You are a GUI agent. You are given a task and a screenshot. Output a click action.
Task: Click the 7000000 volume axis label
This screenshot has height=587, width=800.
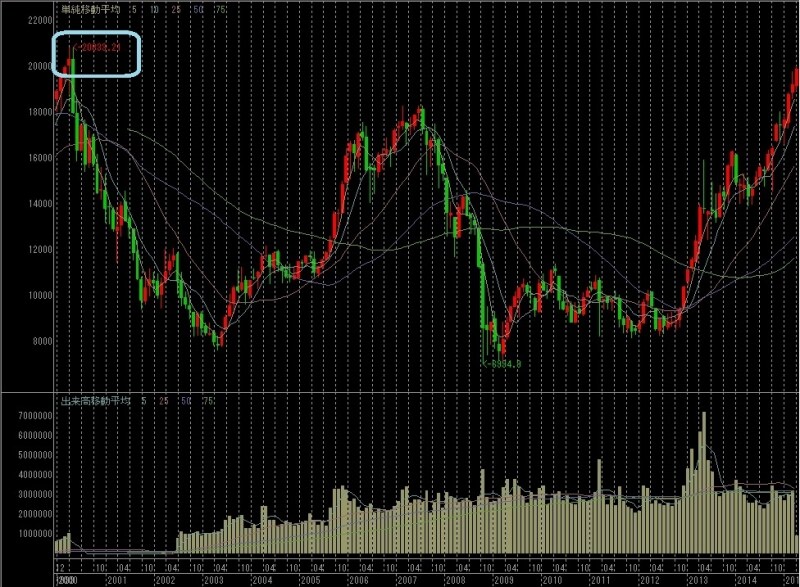(x=33, y=415)
